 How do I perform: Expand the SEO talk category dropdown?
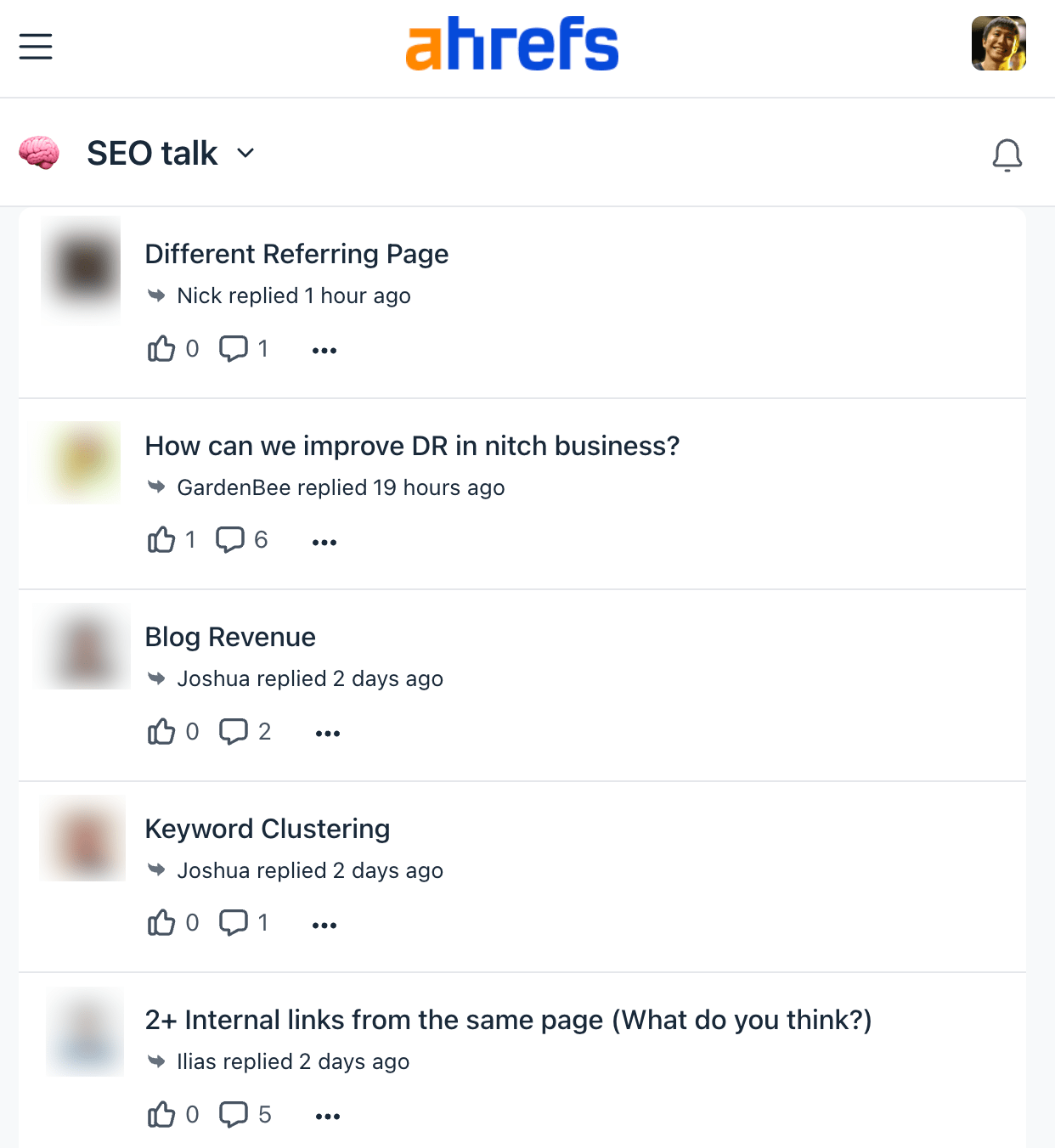pyautogui.click(x=245, y=154)
